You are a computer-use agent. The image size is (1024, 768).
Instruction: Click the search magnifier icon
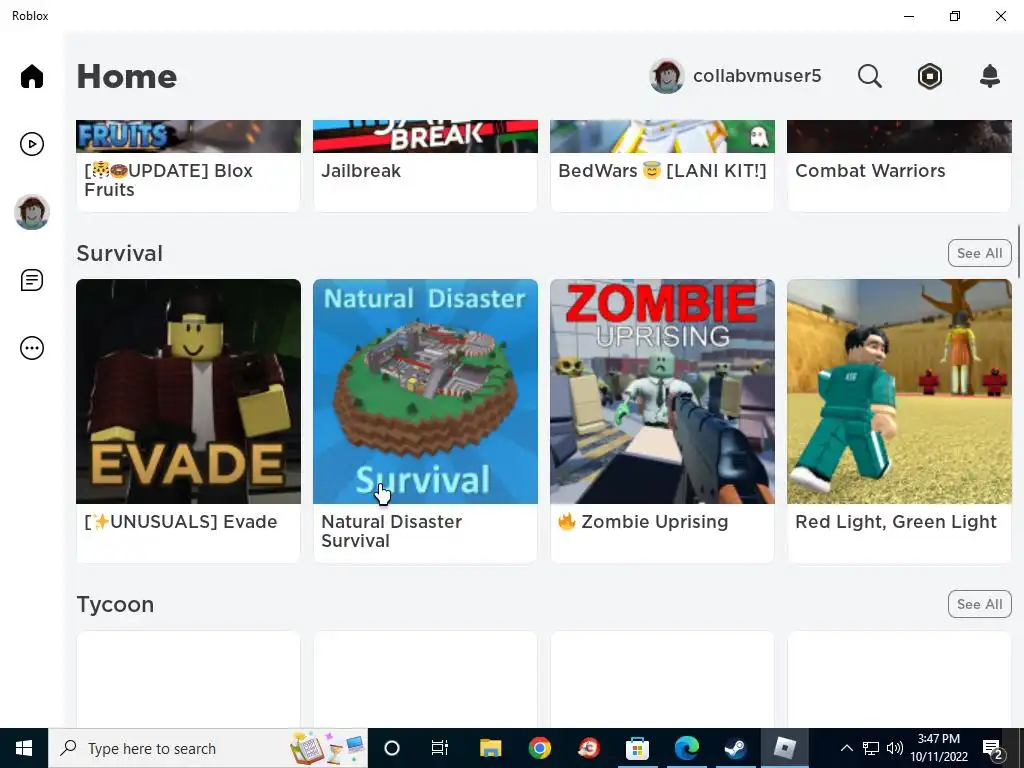(x=869, y=76)
